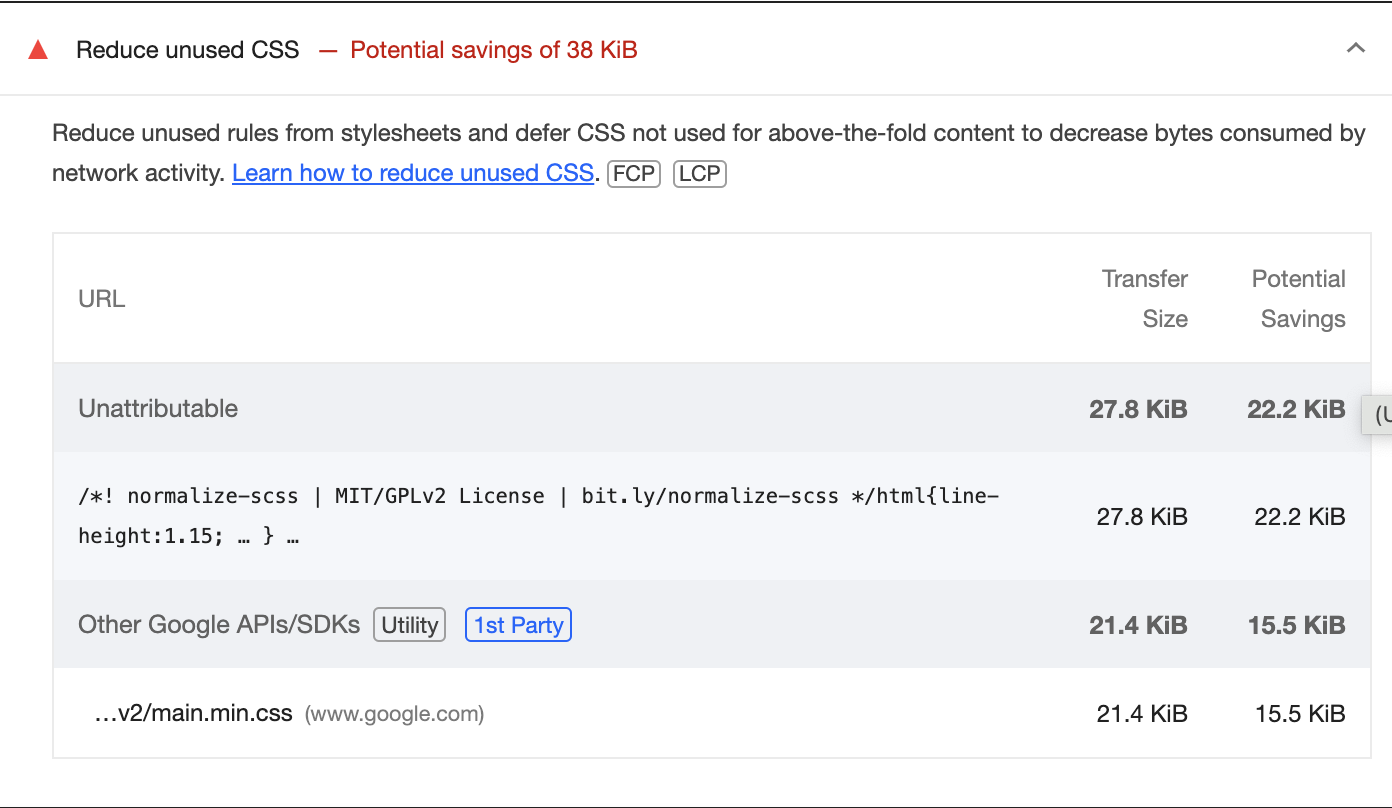Image resolution: width=1392 pixels, height=808 pixels.
Task: Click the normalize-scss stylesheet snippet
Action: pyautogui.click(x=538, y=516)
